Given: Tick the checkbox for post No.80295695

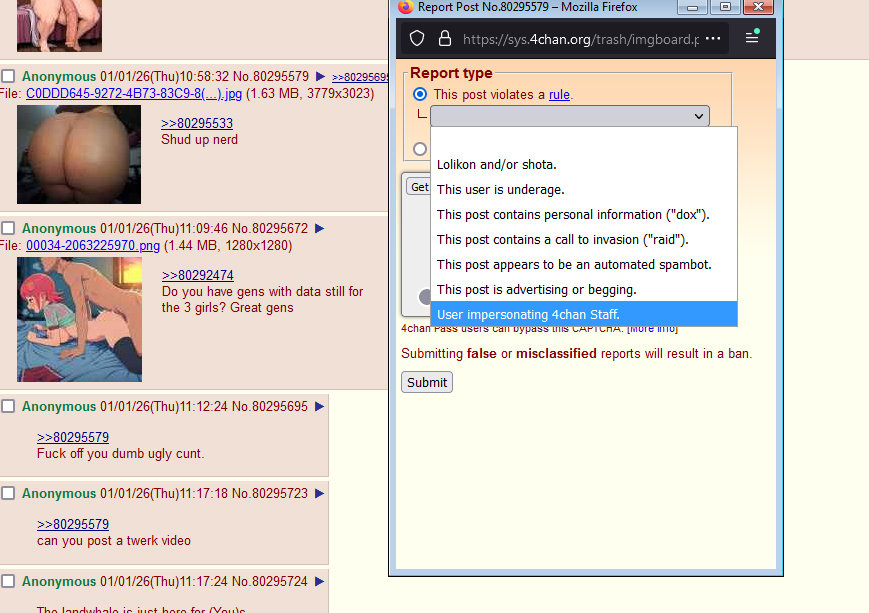Looking at the screenshot, I should 8,406.
